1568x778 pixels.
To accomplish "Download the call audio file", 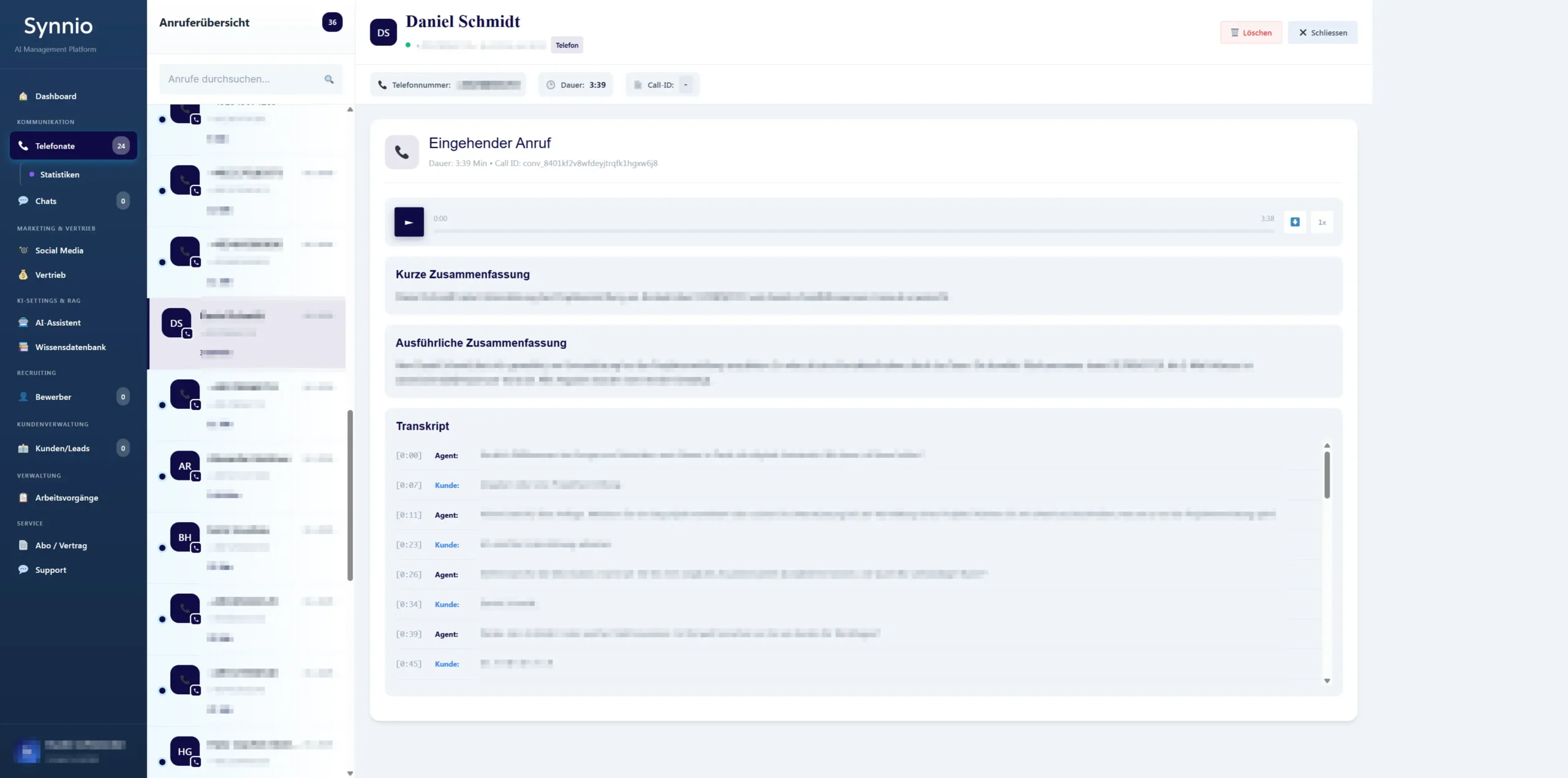I will (x=1295, y=222).
